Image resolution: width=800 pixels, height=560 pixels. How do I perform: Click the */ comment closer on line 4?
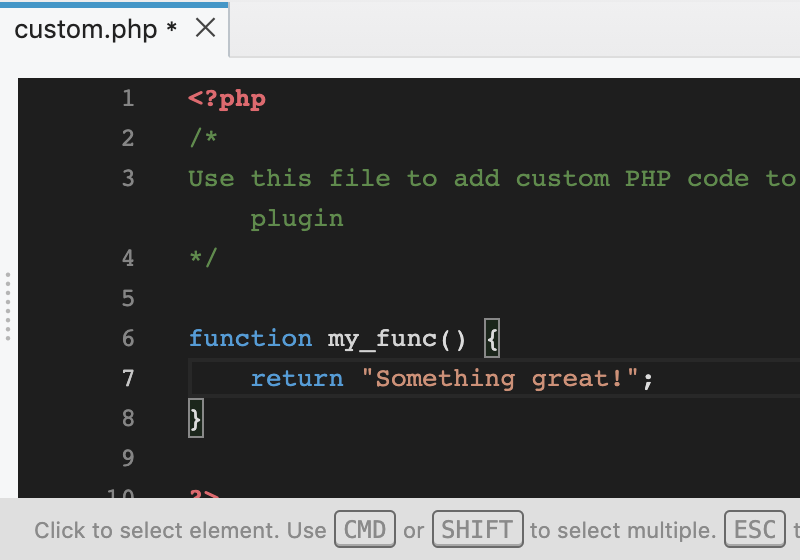tap(204, 258)
